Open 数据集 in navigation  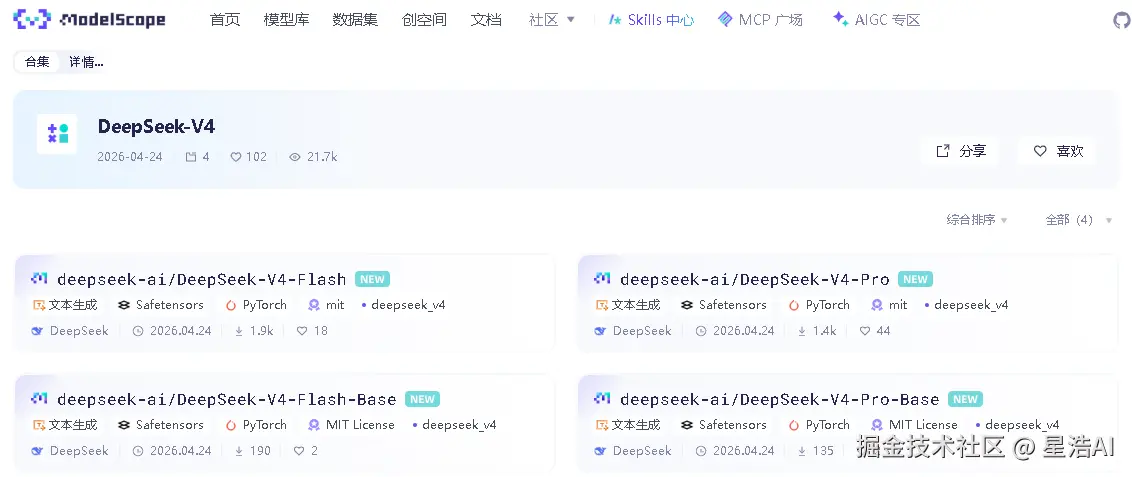[x=355, y=19]
